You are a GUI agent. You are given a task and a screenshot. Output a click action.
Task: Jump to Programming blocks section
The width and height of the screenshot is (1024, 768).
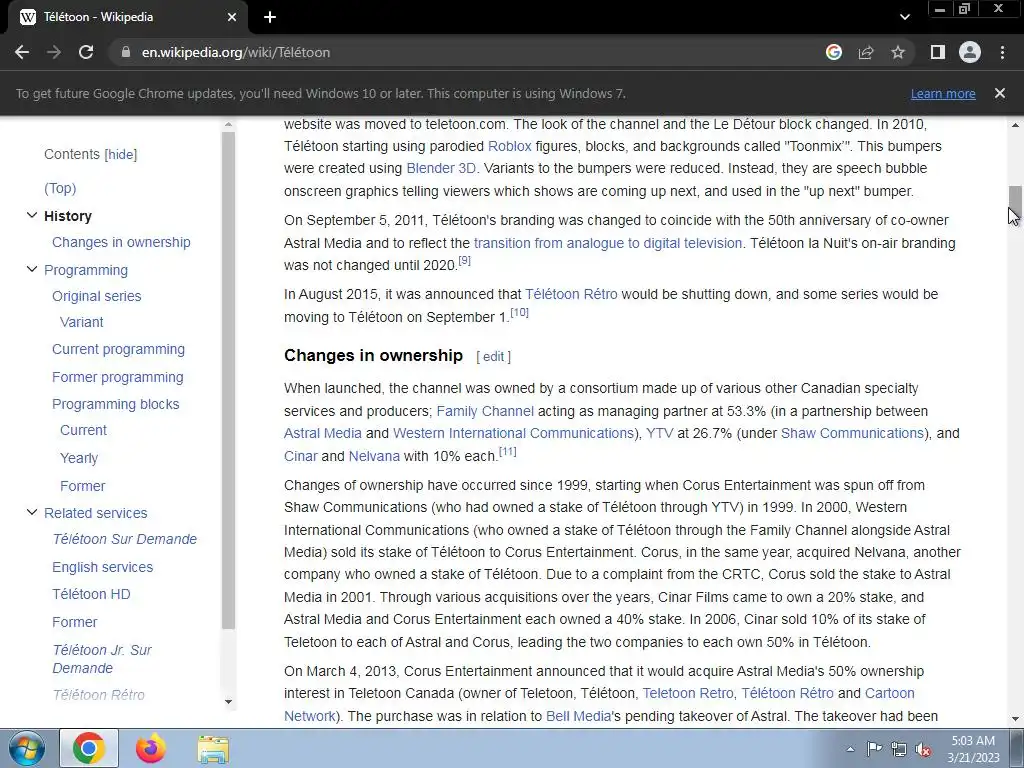coord(116,404)
